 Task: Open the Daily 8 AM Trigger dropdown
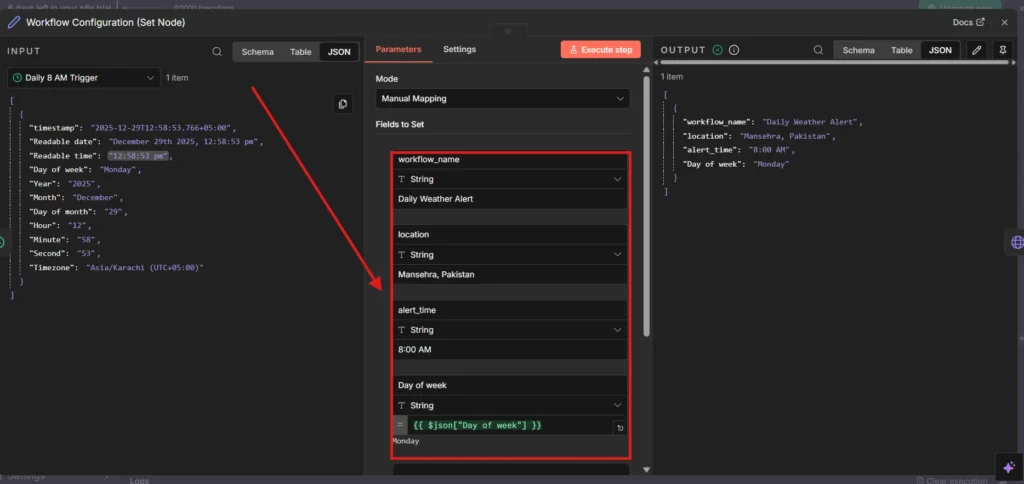coord(84,78)
